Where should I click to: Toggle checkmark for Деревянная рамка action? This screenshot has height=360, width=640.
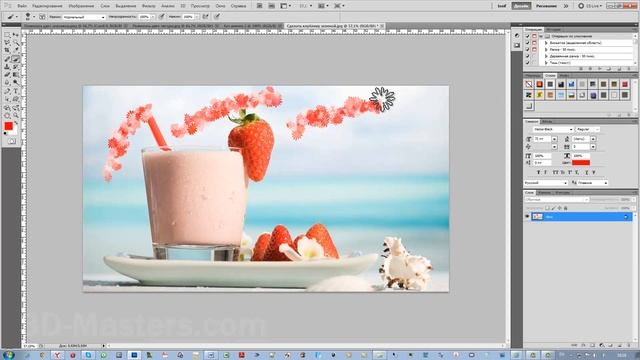527,56
